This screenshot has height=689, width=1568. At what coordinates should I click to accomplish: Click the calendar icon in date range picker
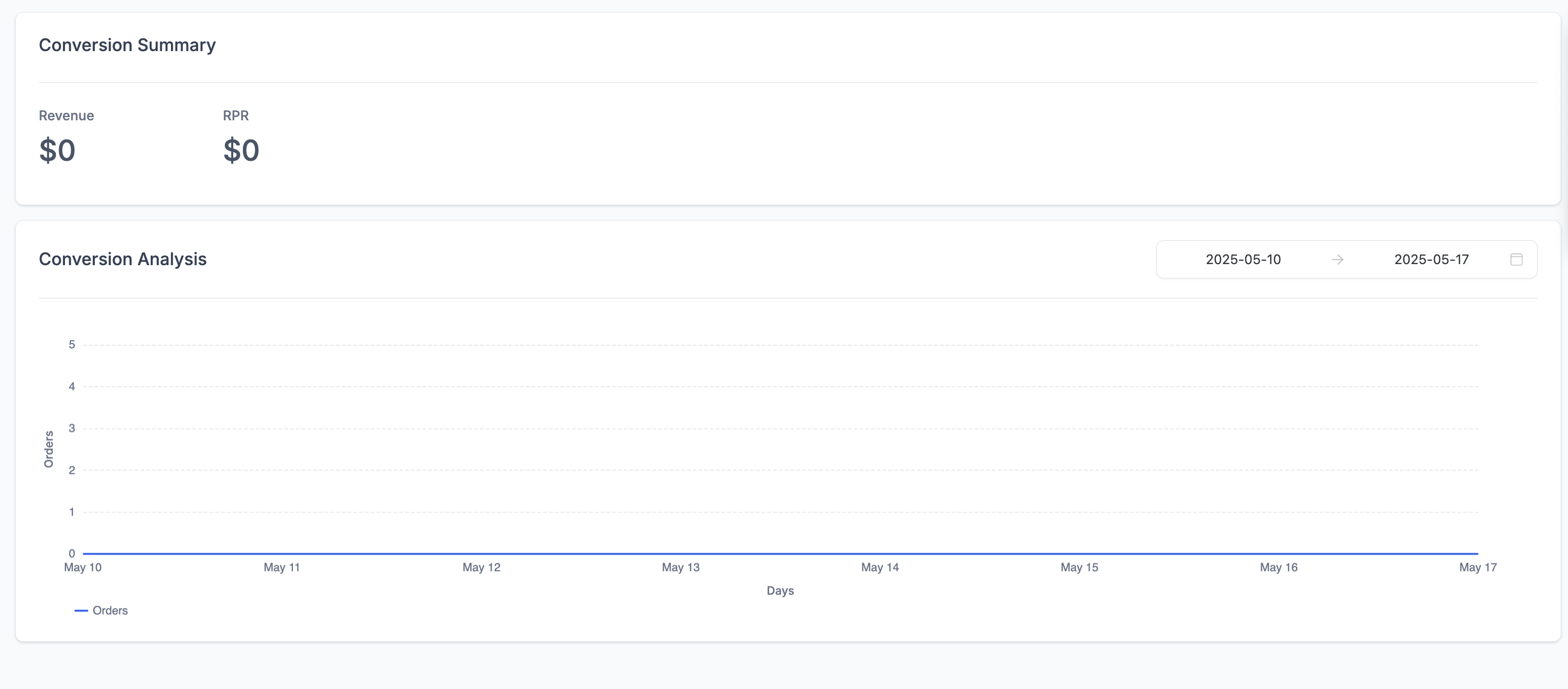point(1516,259)
